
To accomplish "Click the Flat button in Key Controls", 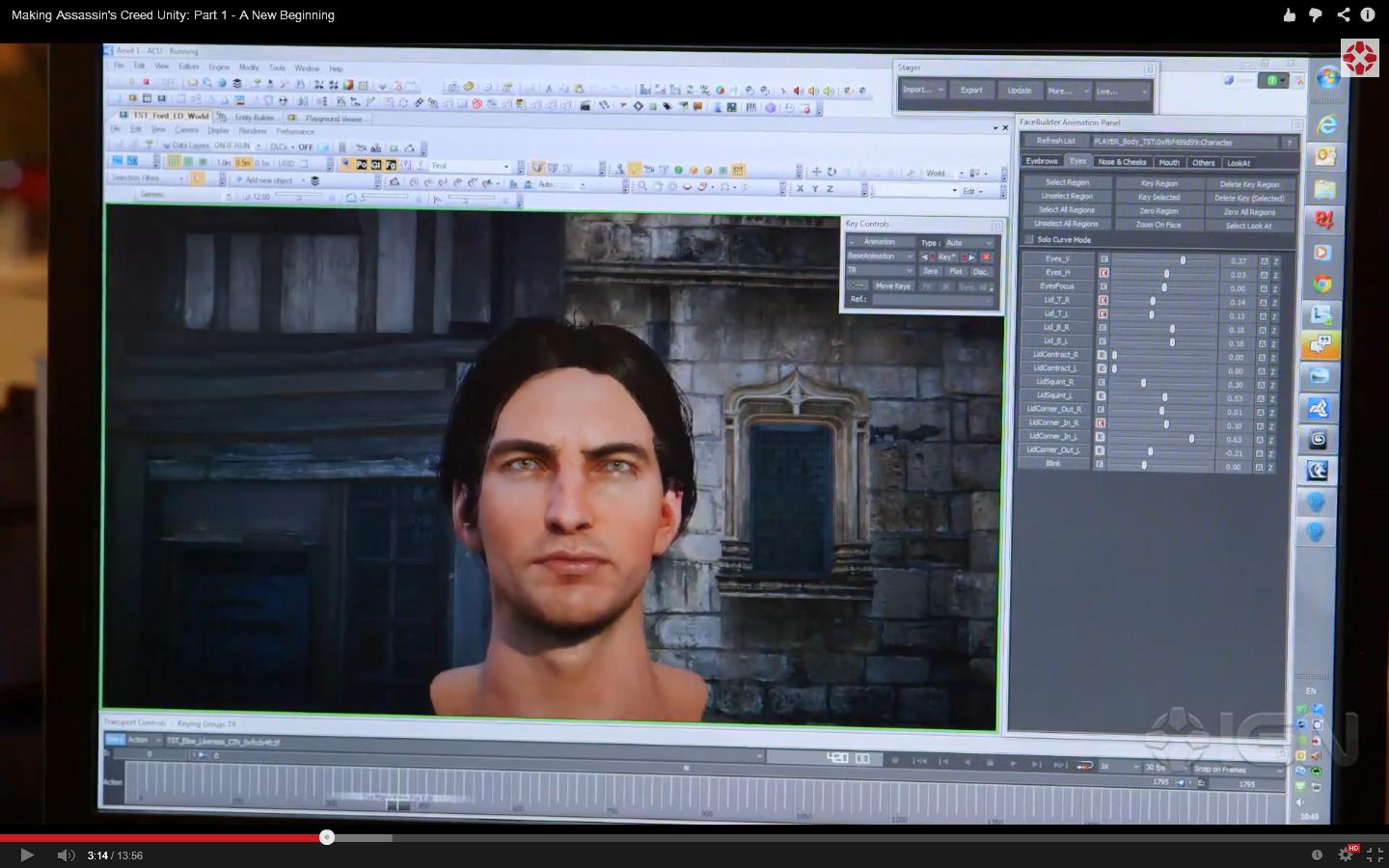I will pos(955,272).
